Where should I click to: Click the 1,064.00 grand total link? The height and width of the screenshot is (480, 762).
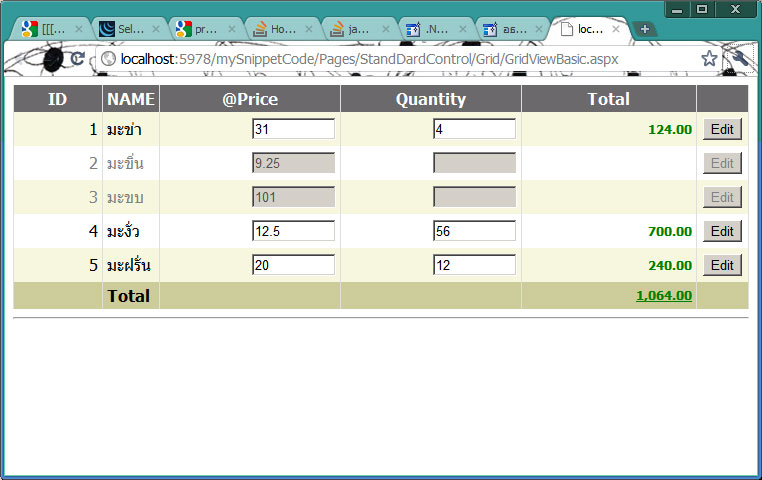pyautogui.click(x=664, y=295)
